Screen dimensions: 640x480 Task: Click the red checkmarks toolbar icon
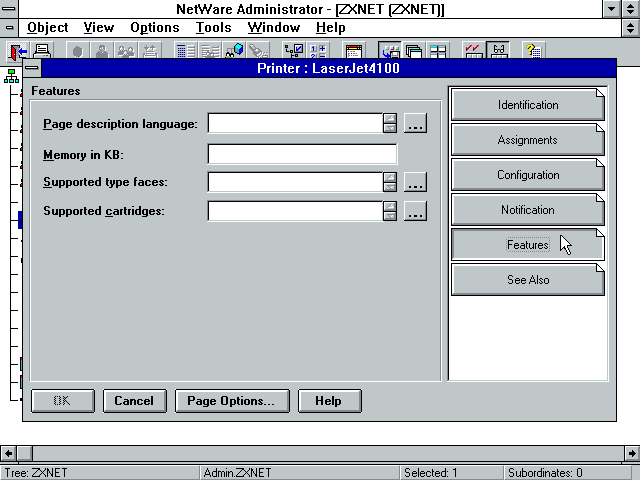pos(473,51)
